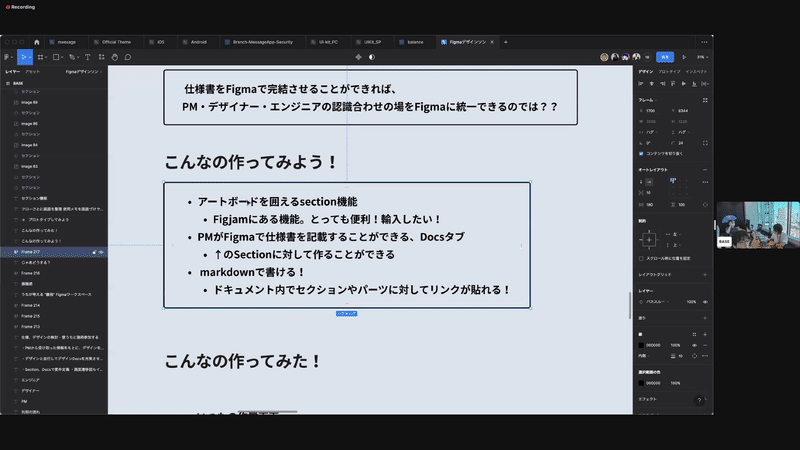Select the Text tool
Image resolution: width=800 pixels, height=450 pixels.
click(88, 57)
